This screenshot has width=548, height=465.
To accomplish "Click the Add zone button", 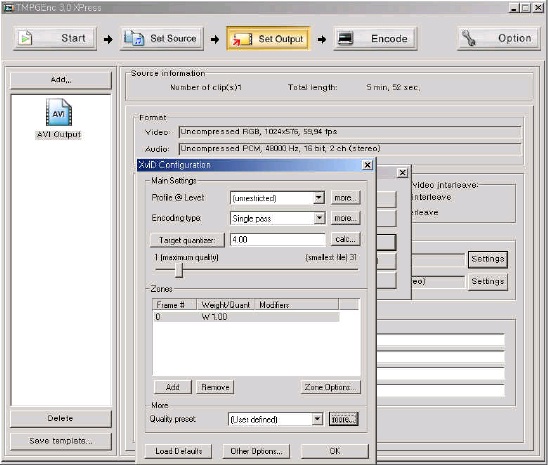I will [x=173, y=387].
